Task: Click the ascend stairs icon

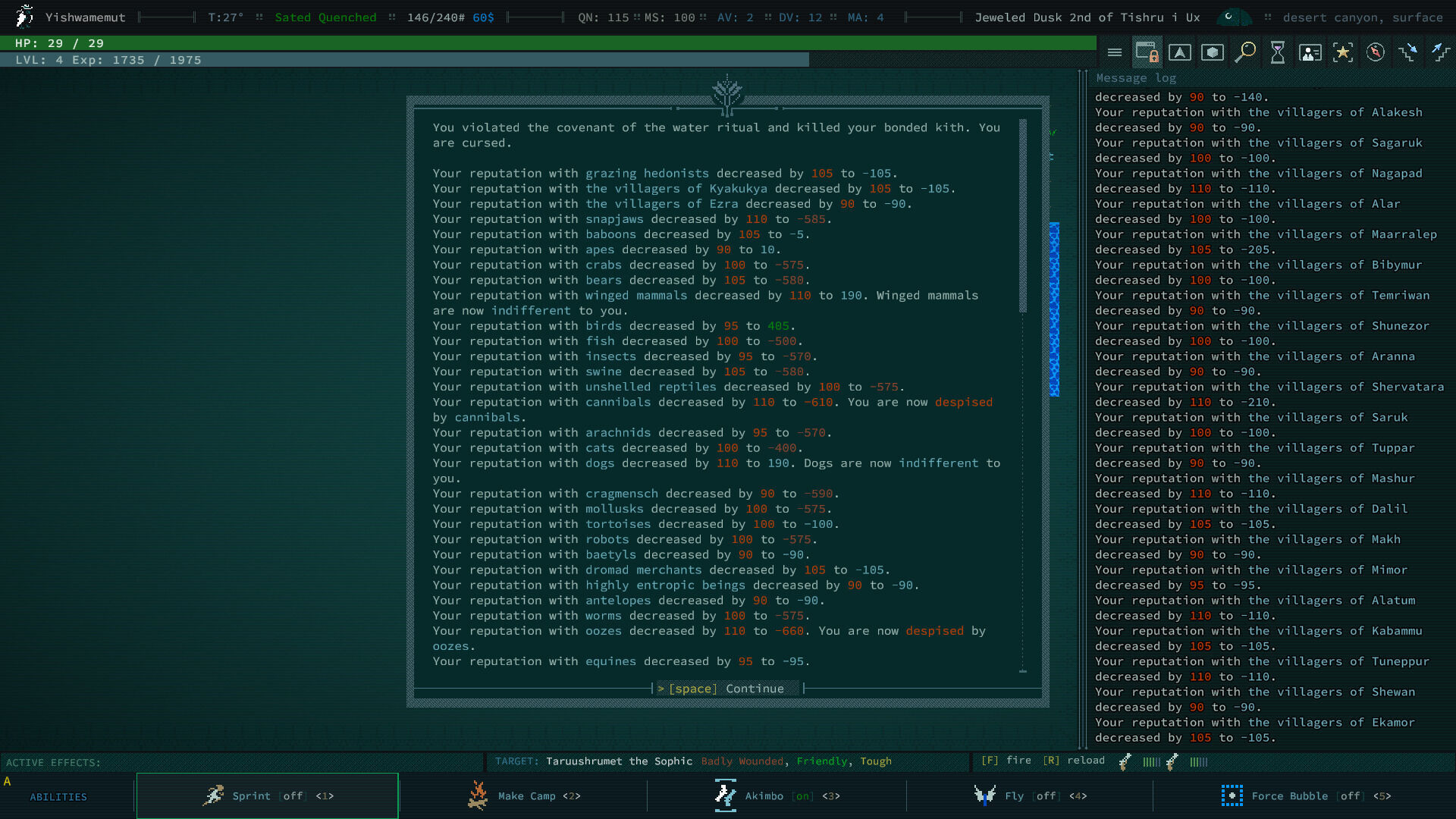Action: (1440, 52)
